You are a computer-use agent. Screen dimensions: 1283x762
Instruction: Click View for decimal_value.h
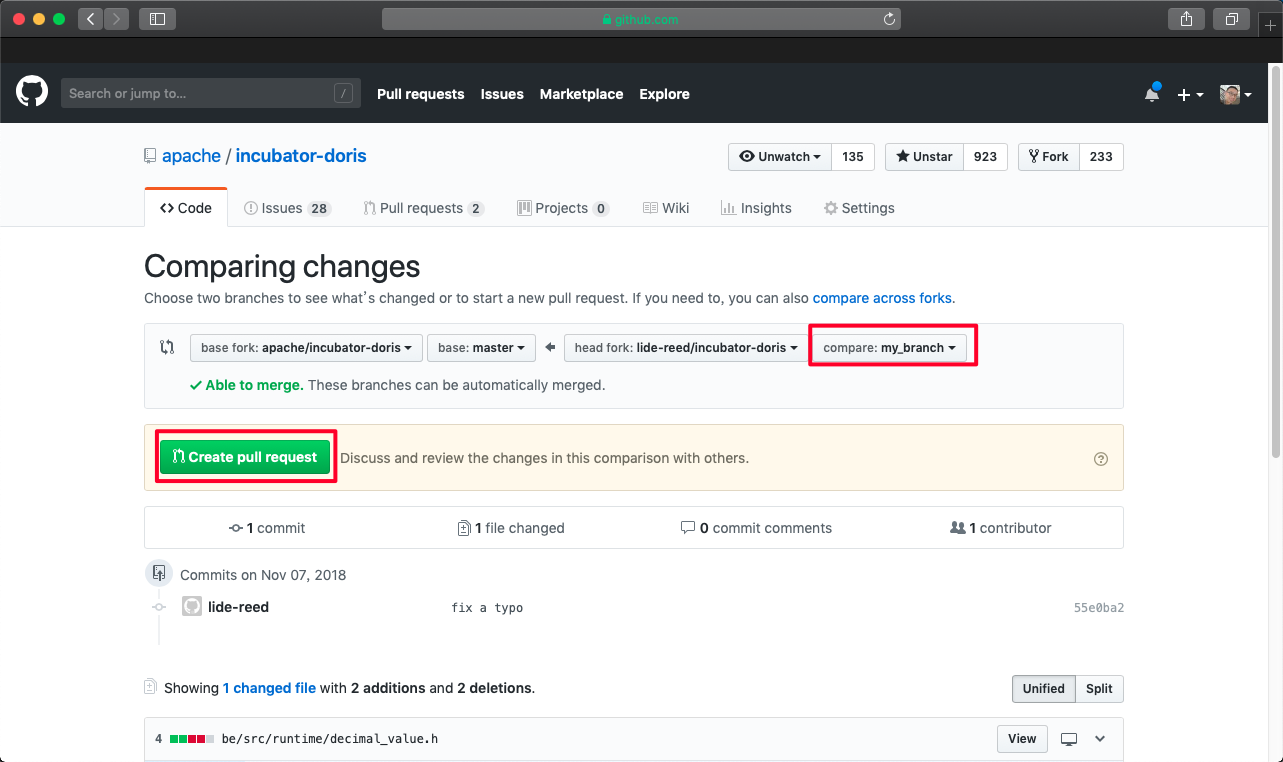tap(1022, 739)
